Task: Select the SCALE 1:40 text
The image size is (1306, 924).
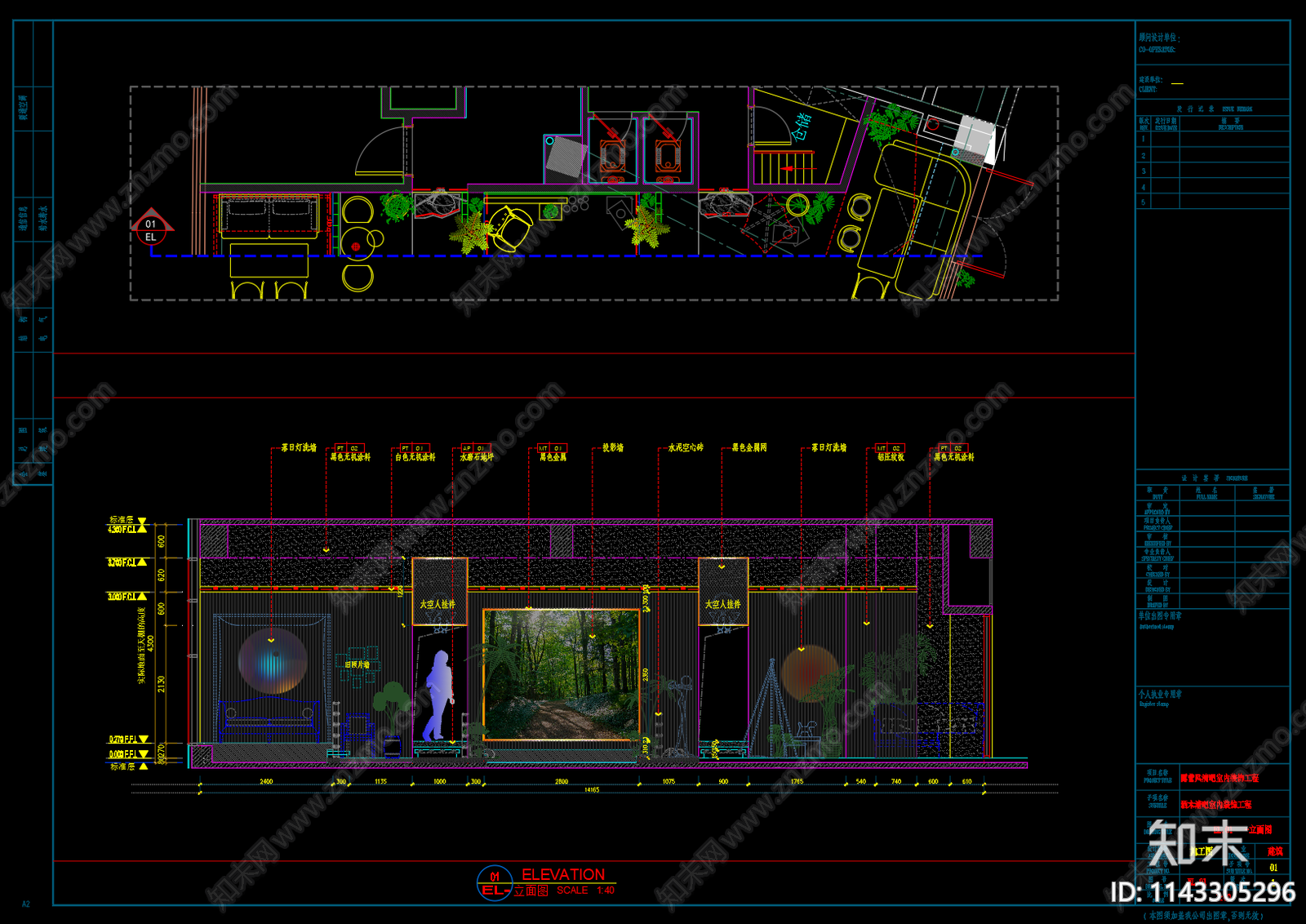Action: pos(585,891)
